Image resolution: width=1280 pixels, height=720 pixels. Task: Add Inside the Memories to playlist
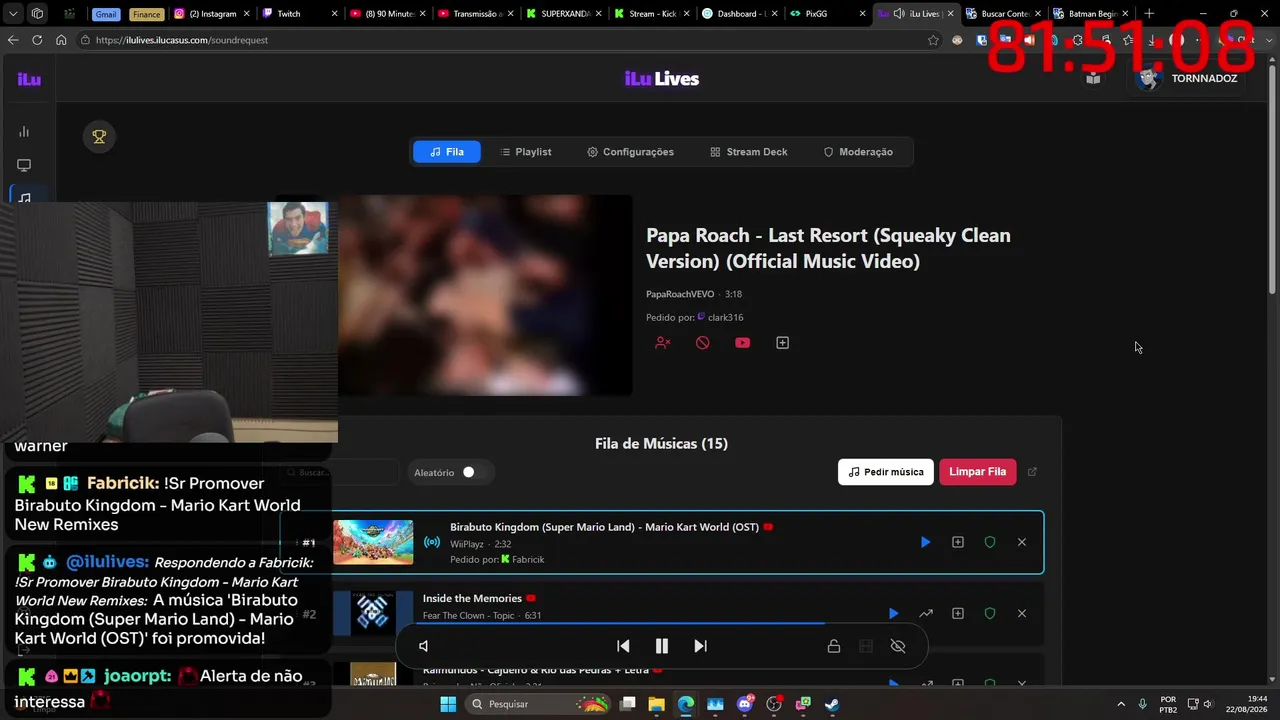(958, 613)
